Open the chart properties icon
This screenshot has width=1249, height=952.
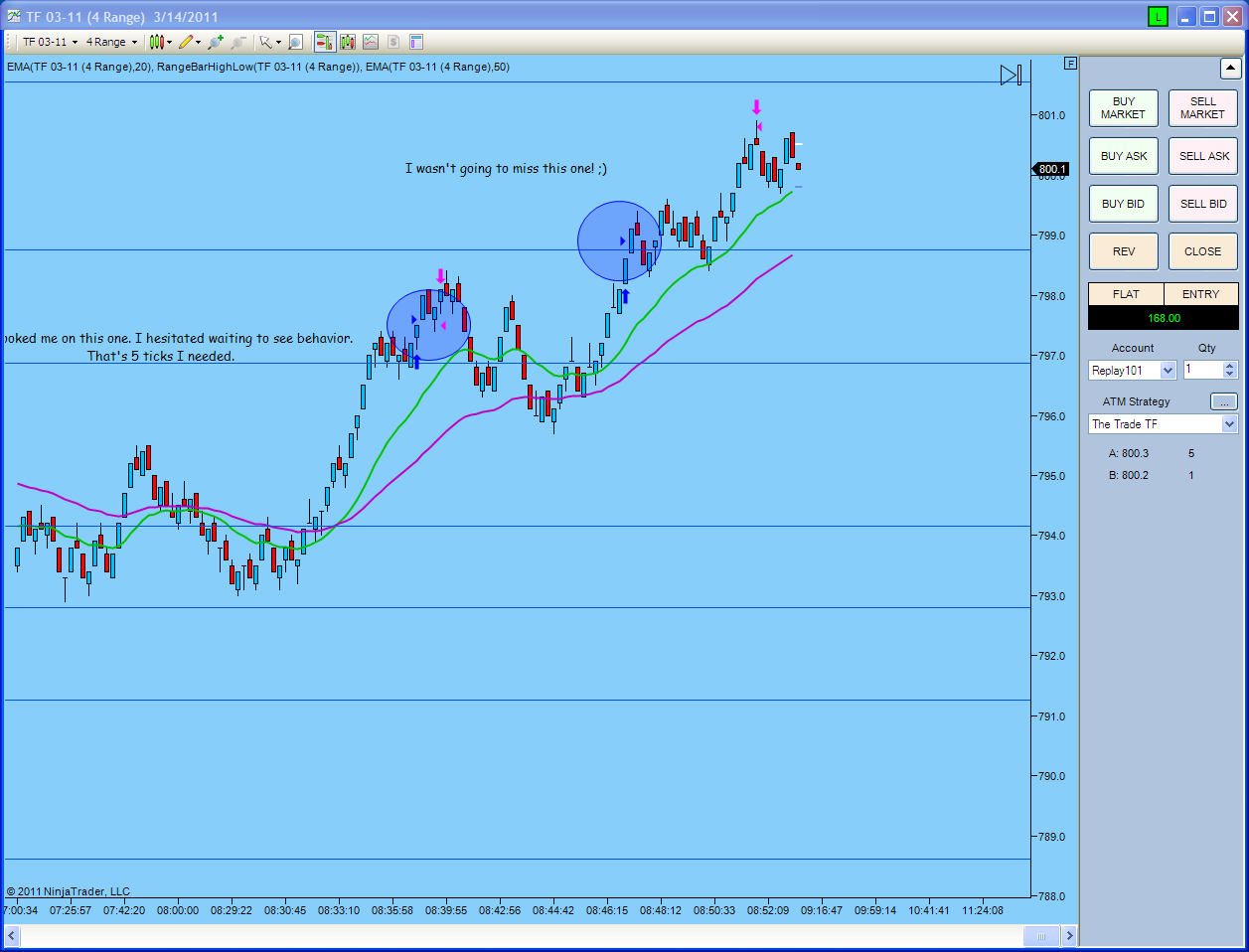pos(416,42)
